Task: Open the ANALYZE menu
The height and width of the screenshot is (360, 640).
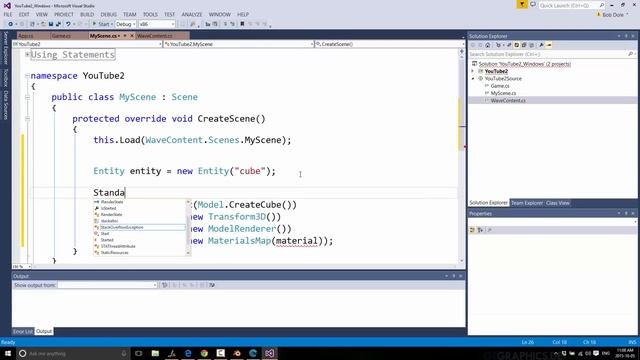Action: (192, 14)
